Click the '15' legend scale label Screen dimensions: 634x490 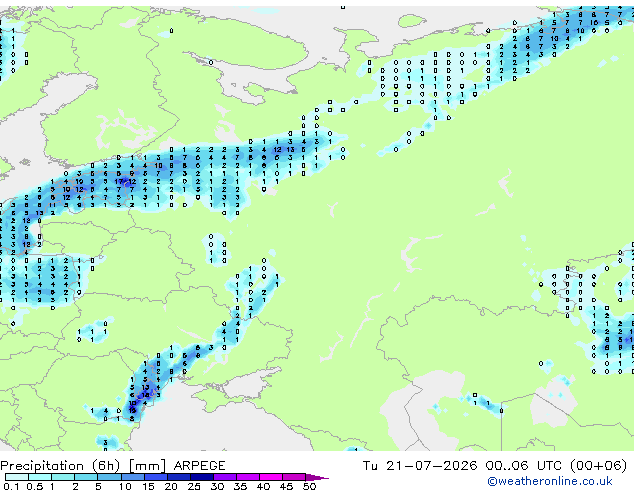pyautogui.click(x=148, y=486)
